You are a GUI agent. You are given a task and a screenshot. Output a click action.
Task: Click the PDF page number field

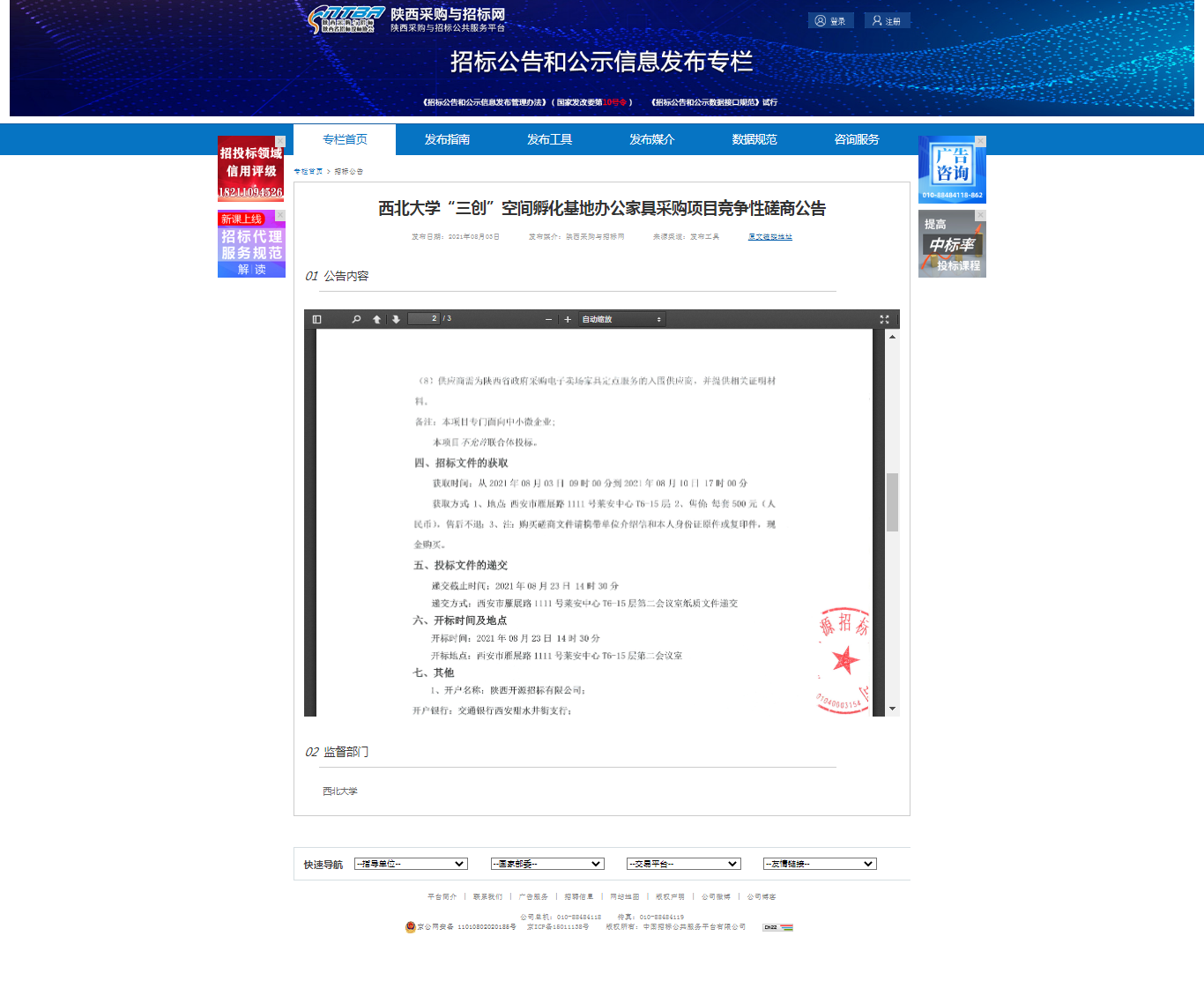(424, 319)
